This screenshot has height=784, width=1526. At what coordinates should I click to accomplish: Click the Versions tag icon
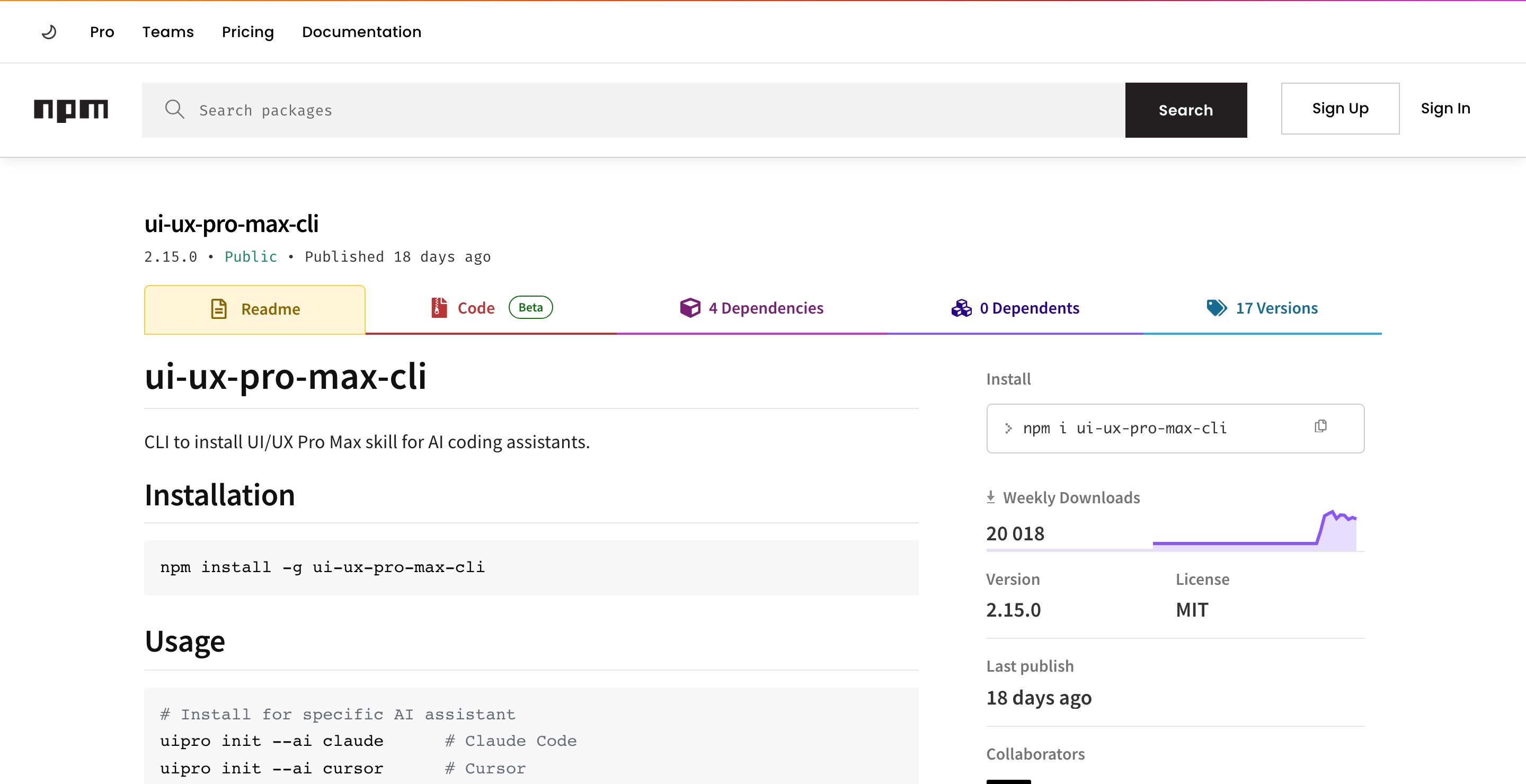pyautogui.click(x=1217, y=308)
